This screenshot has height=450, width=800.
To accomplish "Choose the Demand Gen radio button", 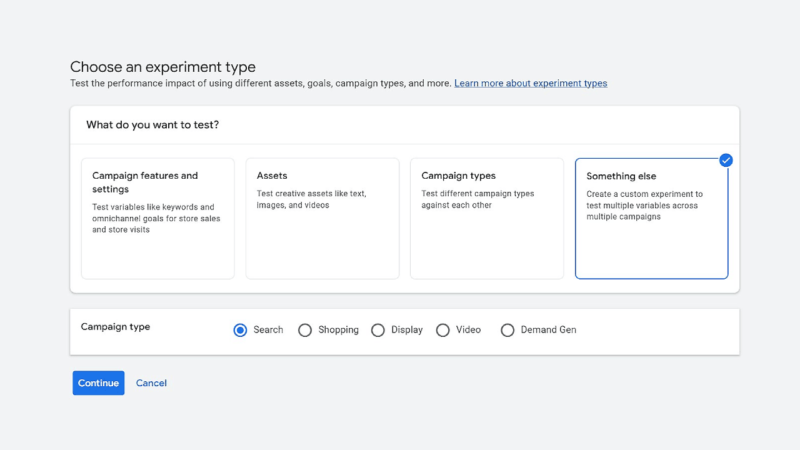I will click(x=507, y=330).
